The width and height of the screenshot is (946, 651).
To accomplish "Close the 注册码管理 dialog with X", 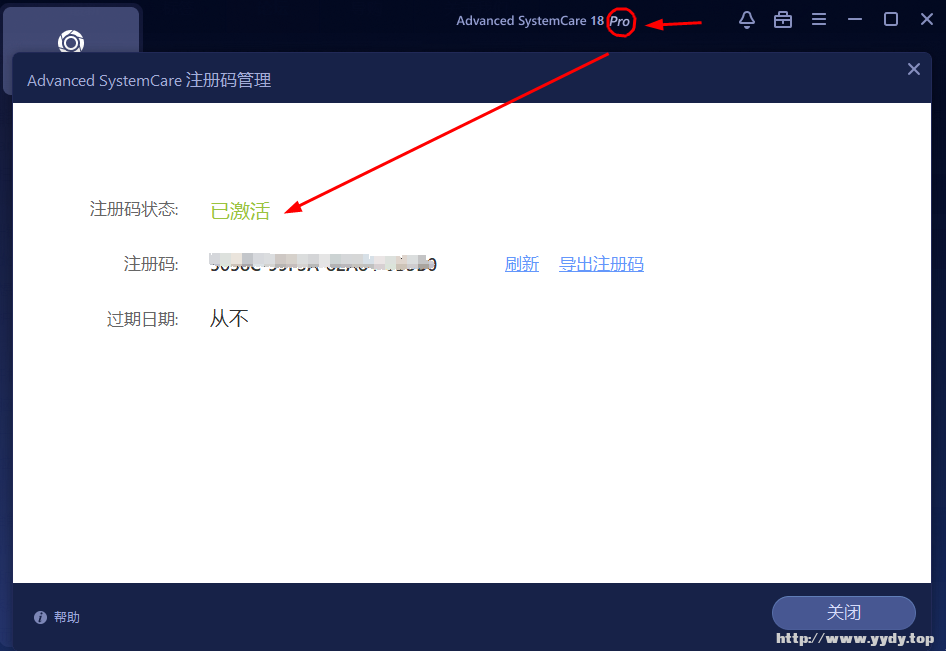I will click(913, 69).
